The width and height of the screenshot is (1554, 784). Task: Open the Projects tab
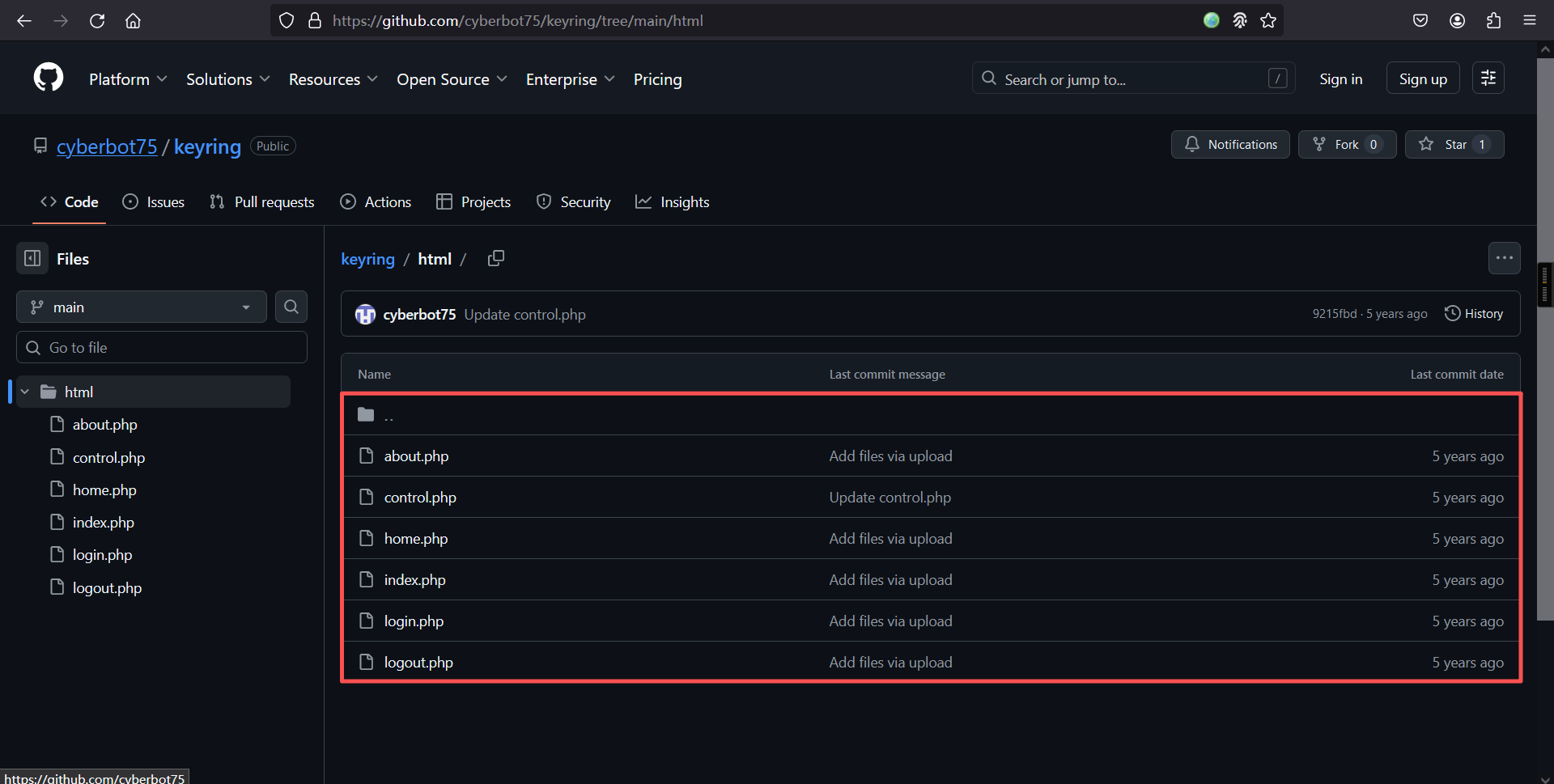tap(473, 202)
